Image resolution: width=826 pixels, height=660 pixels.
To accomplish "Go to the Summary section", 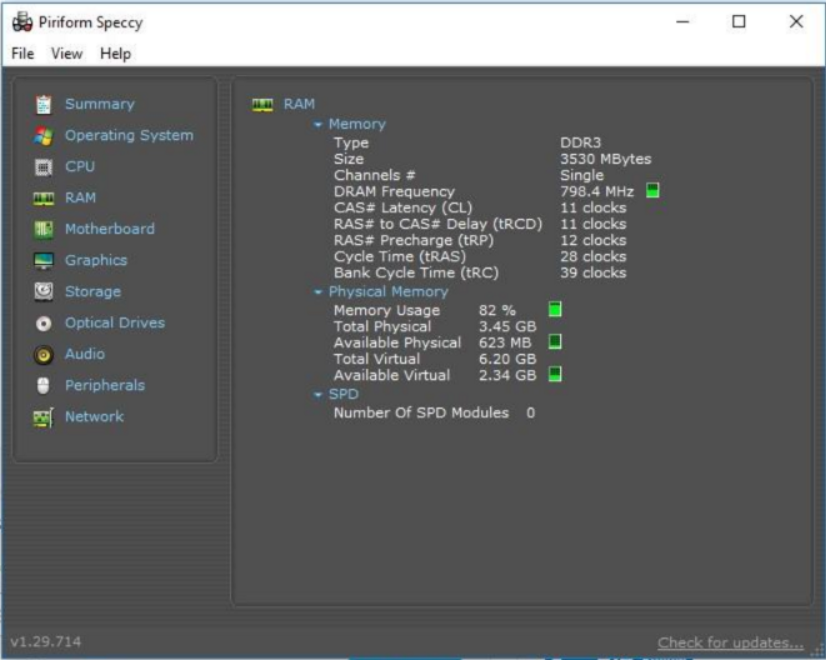I will 100,104.
